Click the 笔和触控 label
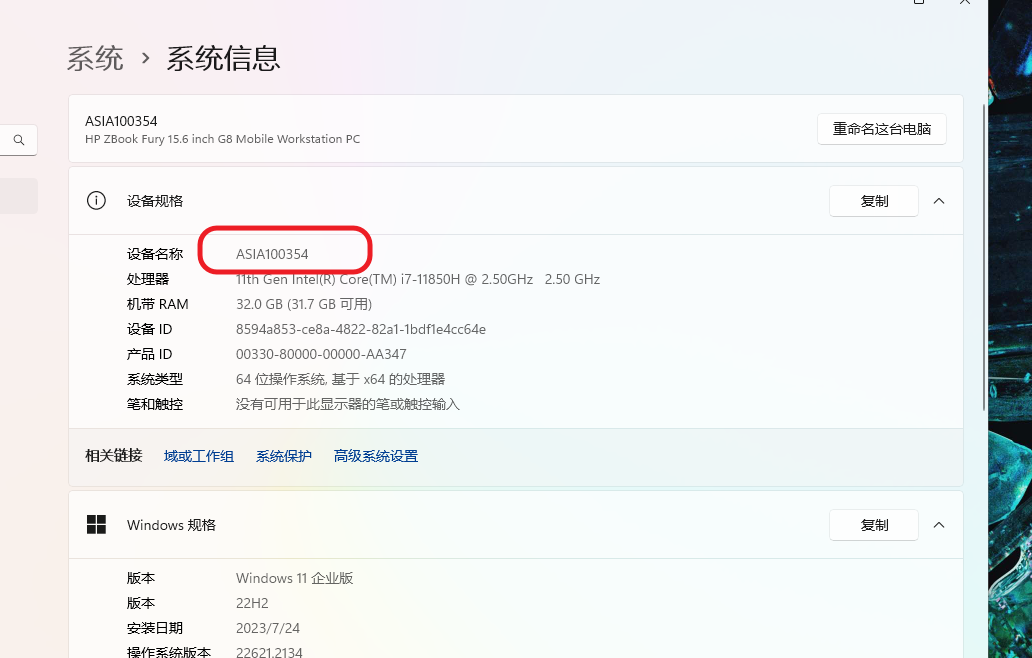 [155, 404]
